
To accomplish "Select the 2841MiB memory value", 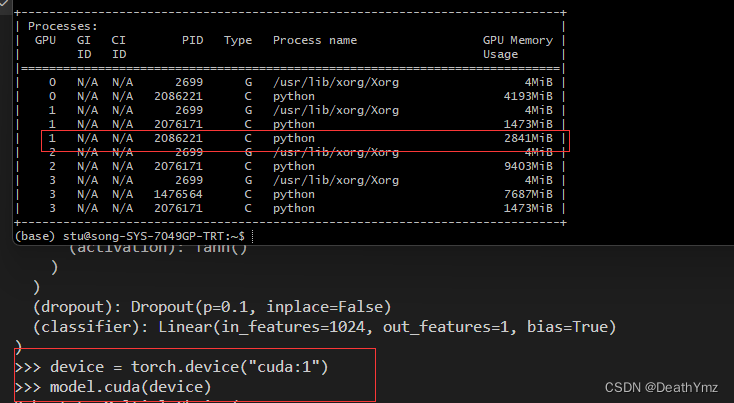I will [528, 138].
